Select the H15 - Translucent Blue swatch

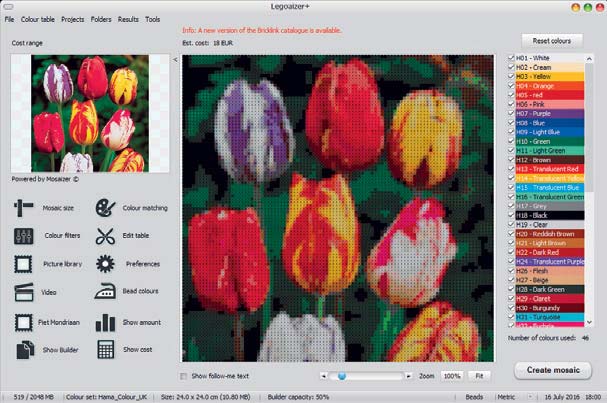pos(550,187)
